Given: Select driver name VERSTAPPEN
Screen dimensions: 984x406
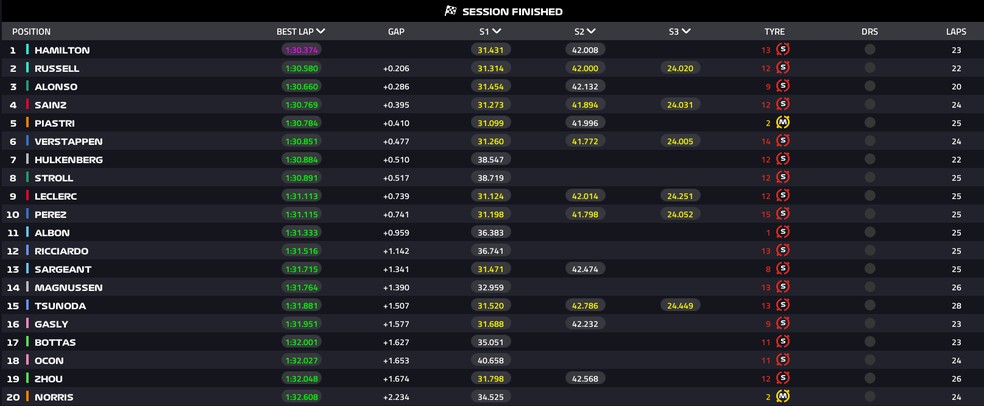Looking at the screenshot, I should coord(68,141).
